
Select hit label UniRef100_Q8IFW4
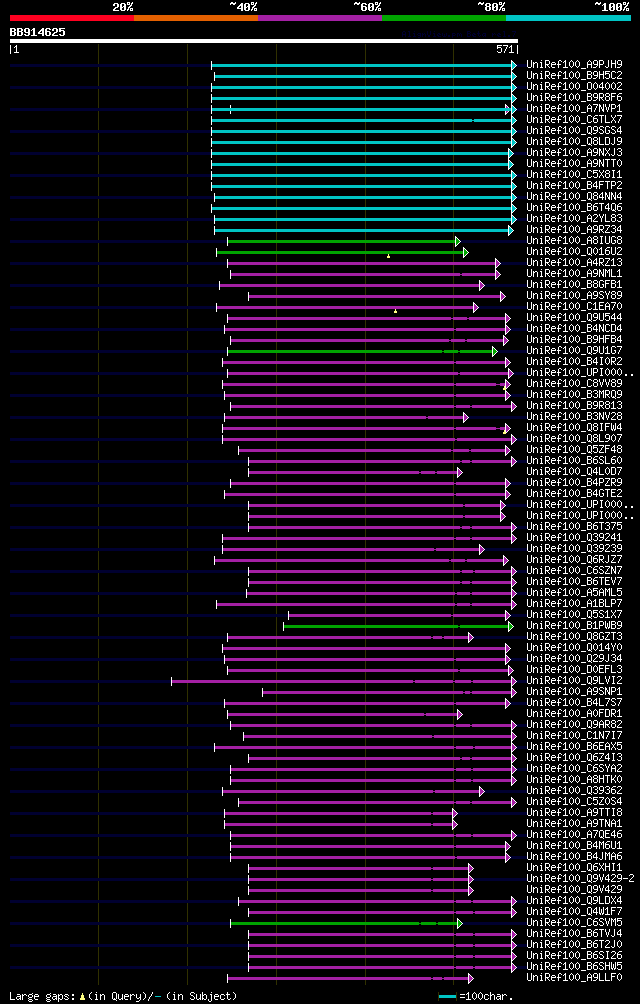coord(574,428)
